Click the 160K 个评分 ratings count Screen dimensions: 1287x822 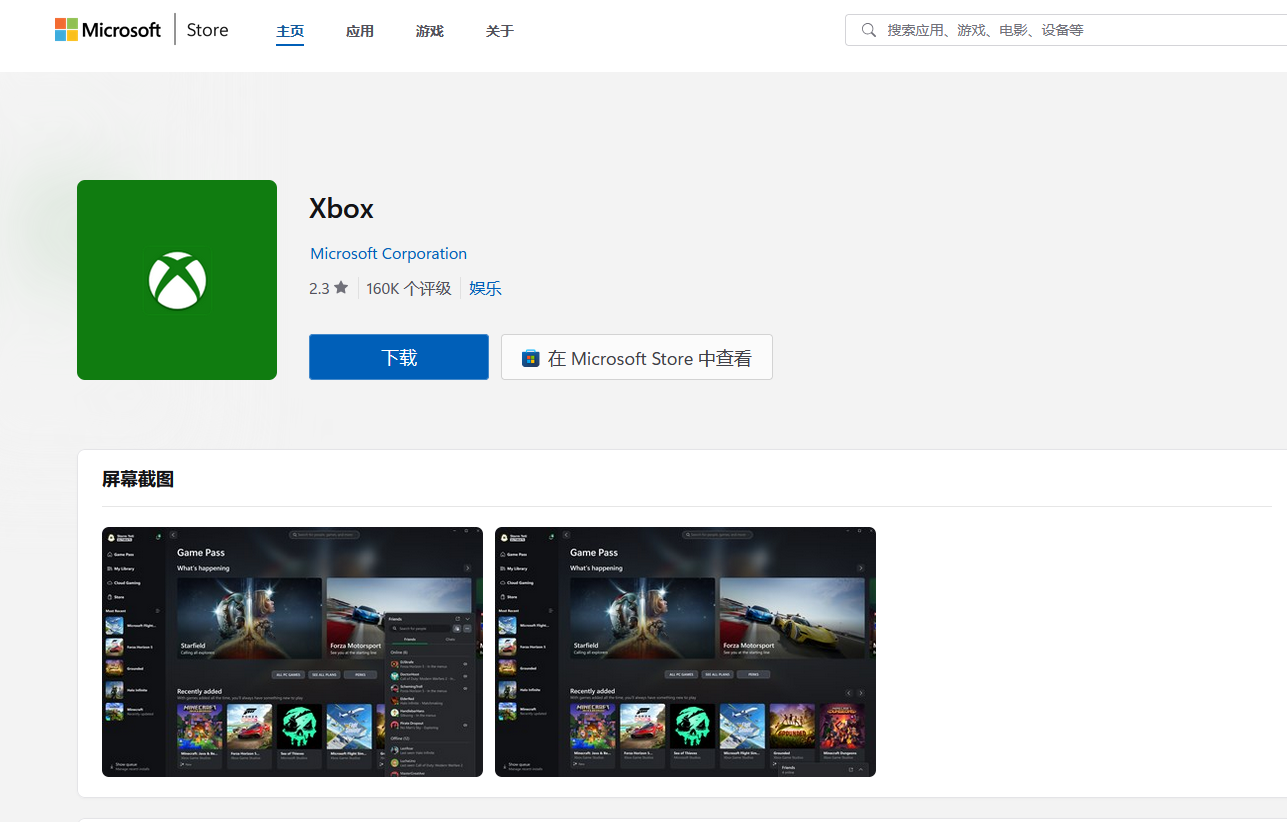point(409,288)
